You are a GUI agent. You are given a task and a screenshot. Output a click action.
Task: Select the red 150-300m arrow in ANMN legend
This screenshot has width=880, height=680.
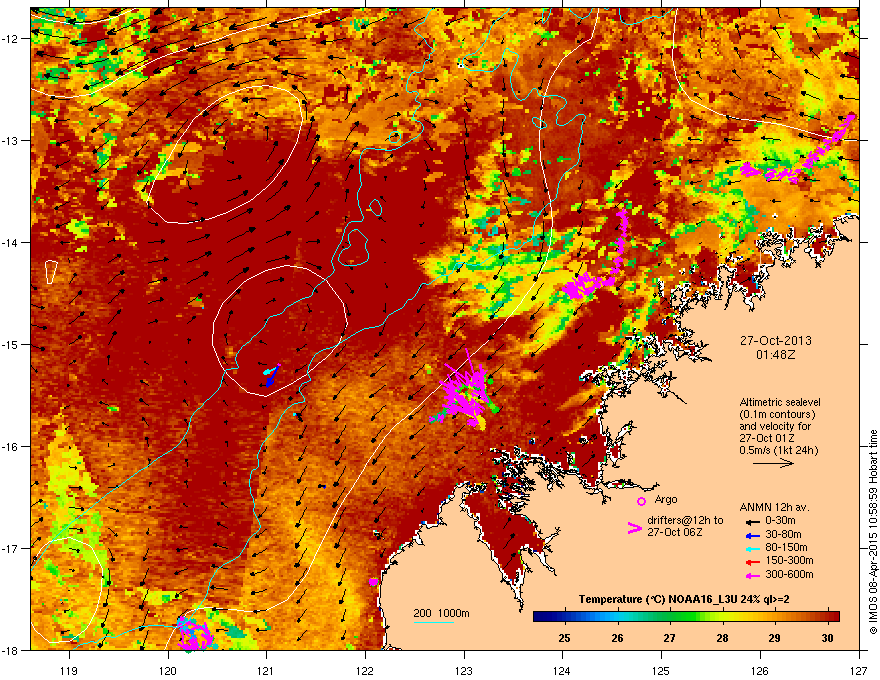[752, 561]
